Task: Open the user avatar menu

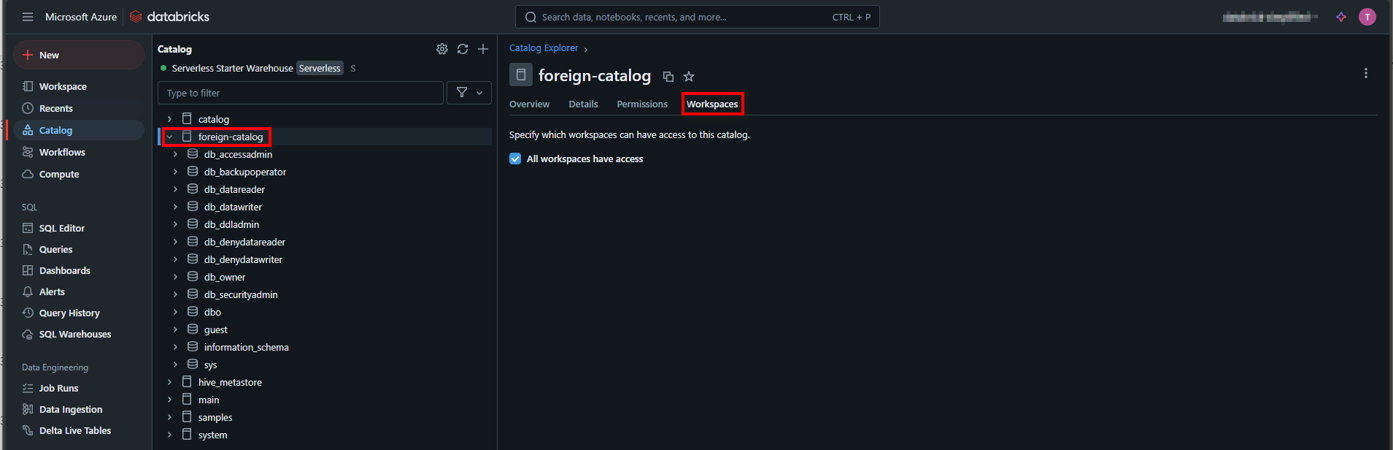Action: 1367,17
